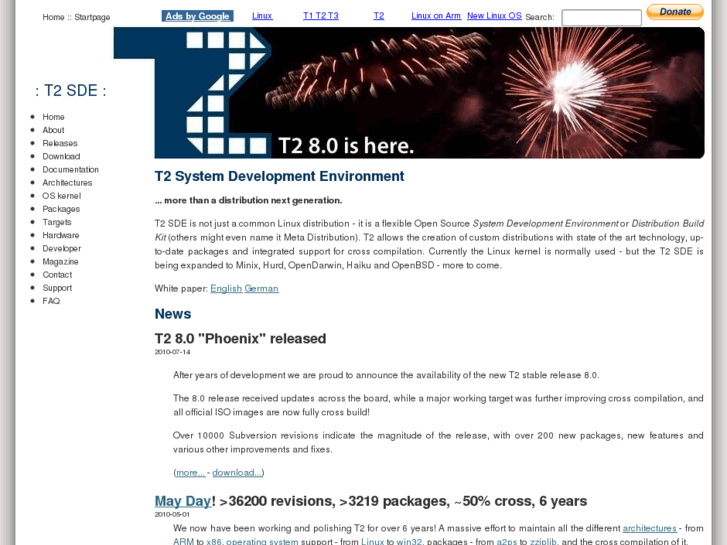The width and height of the screenshot is (727, 545).
Task: Follow the more... link under Phoenix news
Action: pos(191,472)
